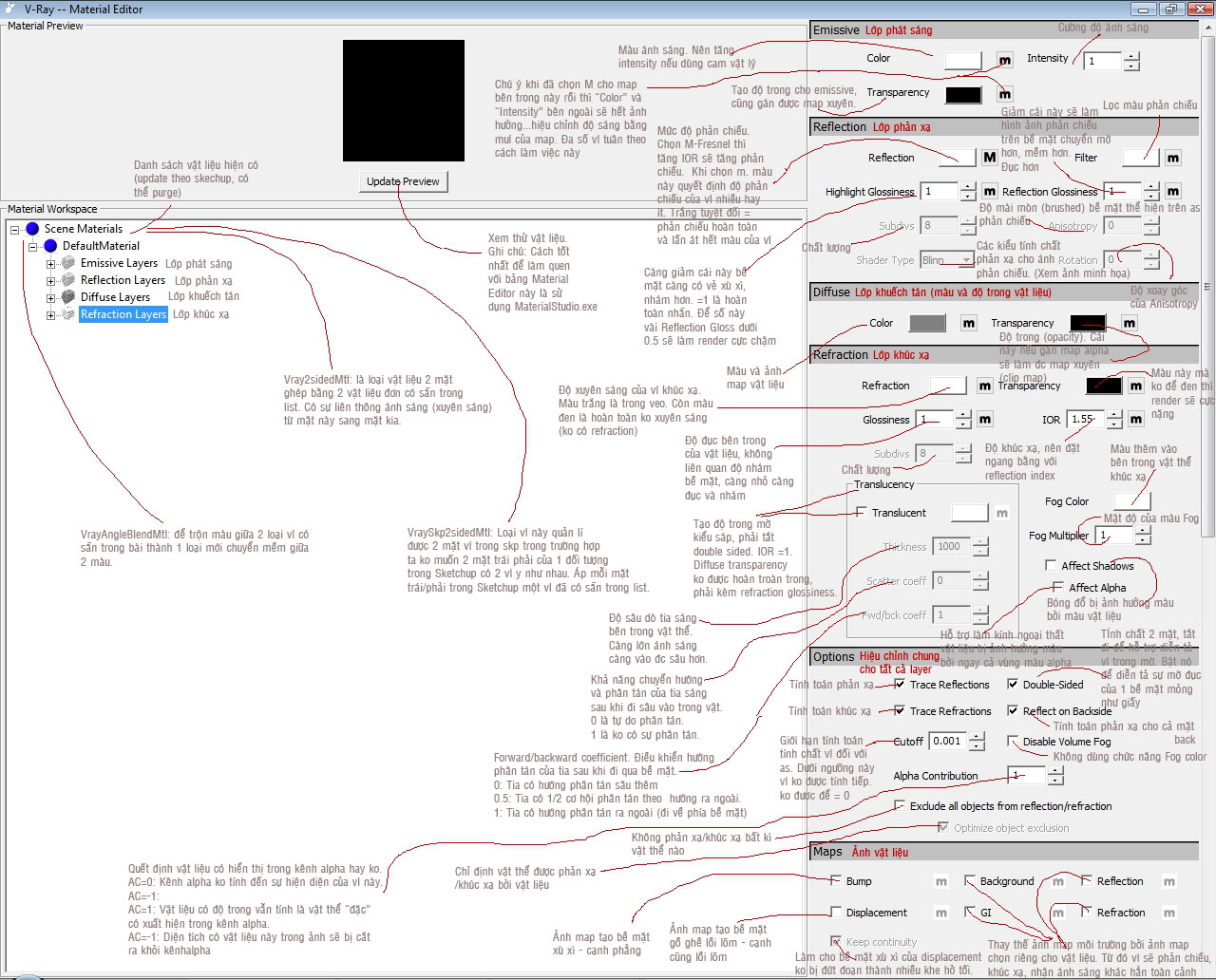Collapse the DefaultMaterial tree node

pyautogui.click(x=33, y=247)
